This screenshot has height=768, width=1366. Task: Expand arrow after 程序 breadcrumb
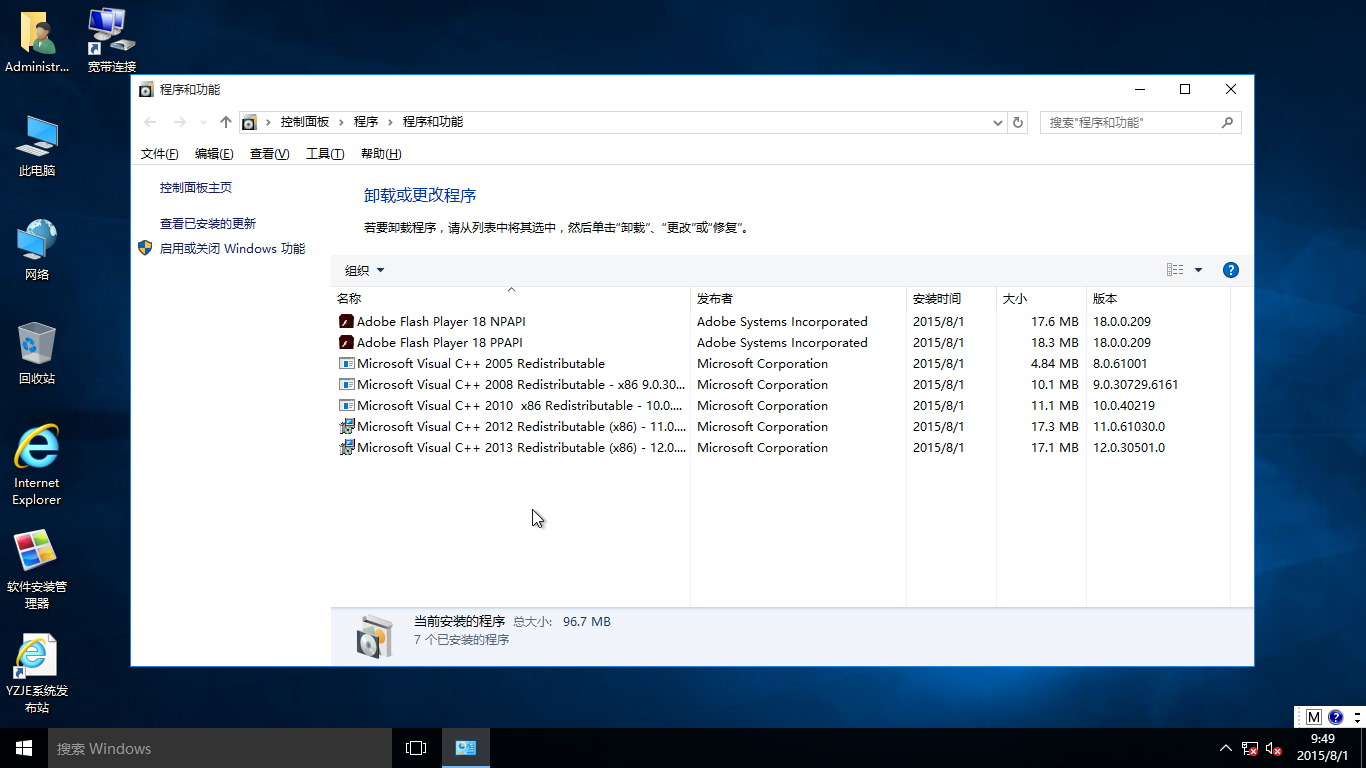click(390, 122)
